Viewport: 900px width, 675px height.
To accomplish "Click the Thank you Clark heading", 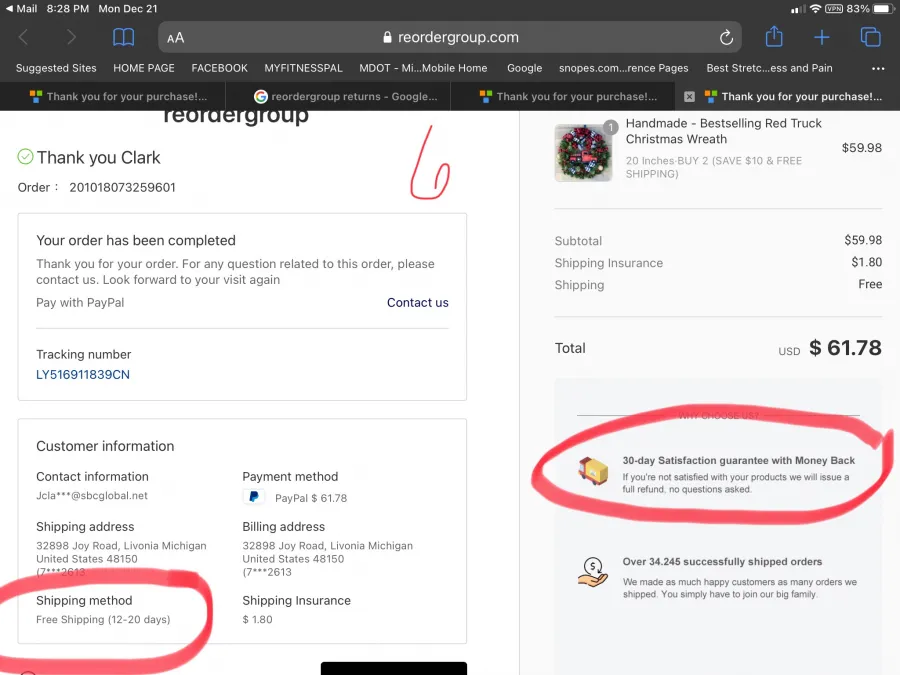I will coord(98,157).
